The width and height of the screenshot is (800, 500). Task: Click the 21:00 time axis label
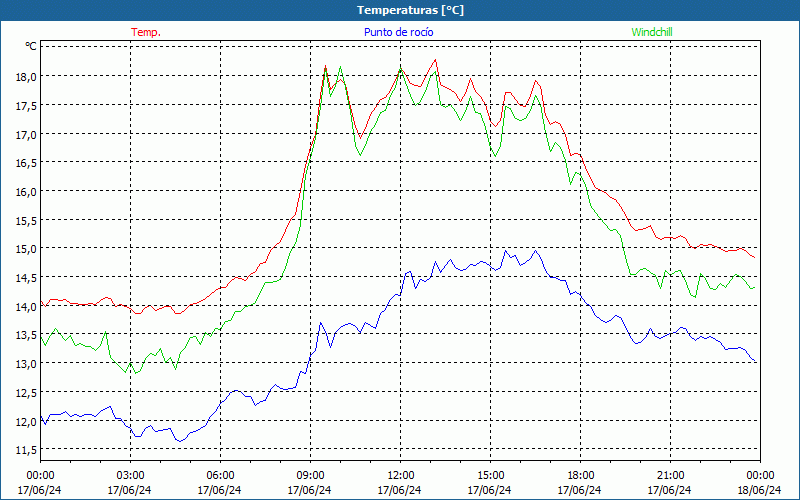670,476
